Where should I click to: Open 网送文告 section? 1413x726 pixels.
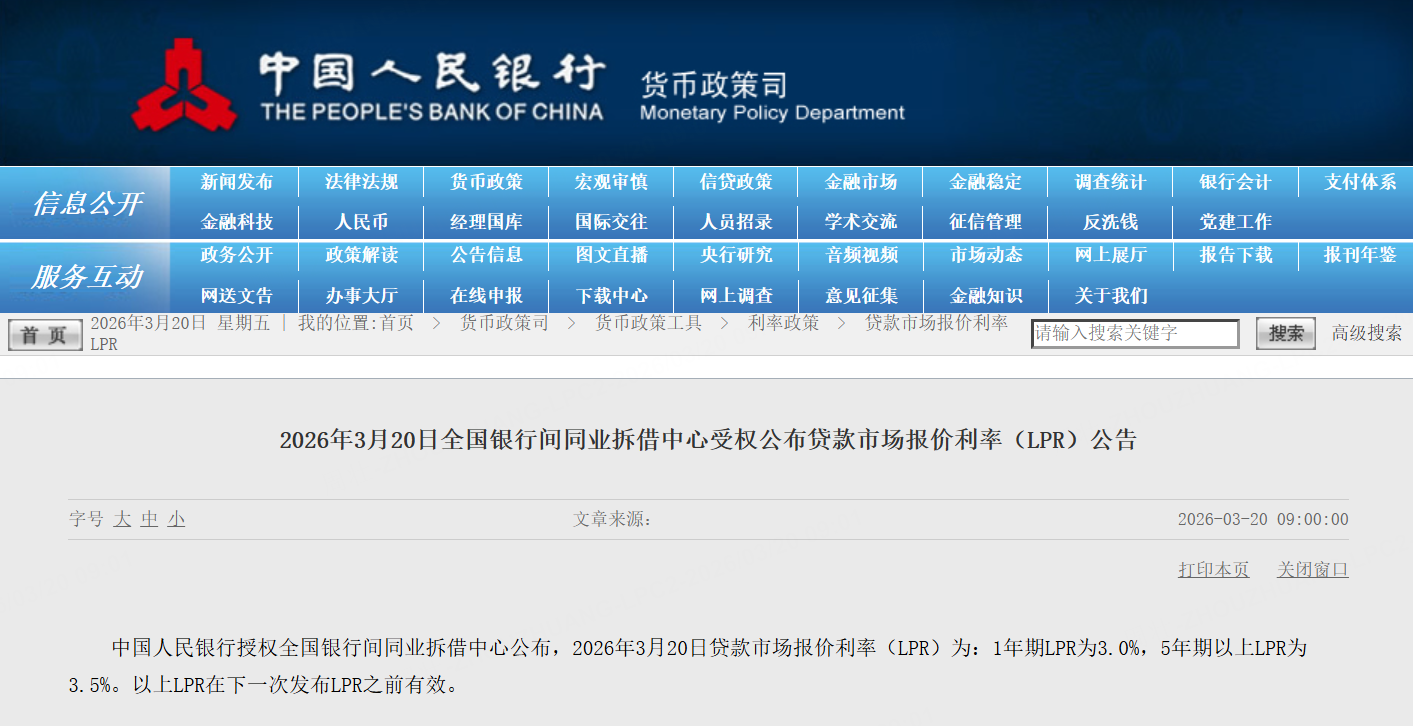tap(236, 296)
